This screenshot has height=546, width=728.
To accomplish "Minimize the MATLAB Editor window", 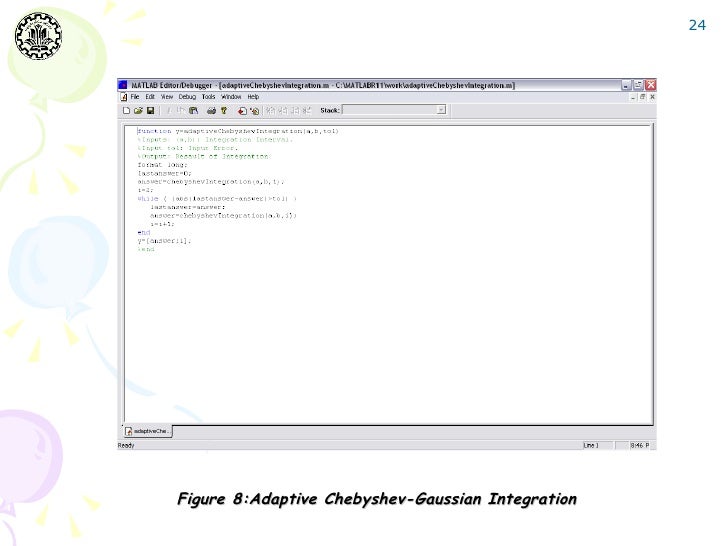I will coord(626,85).
